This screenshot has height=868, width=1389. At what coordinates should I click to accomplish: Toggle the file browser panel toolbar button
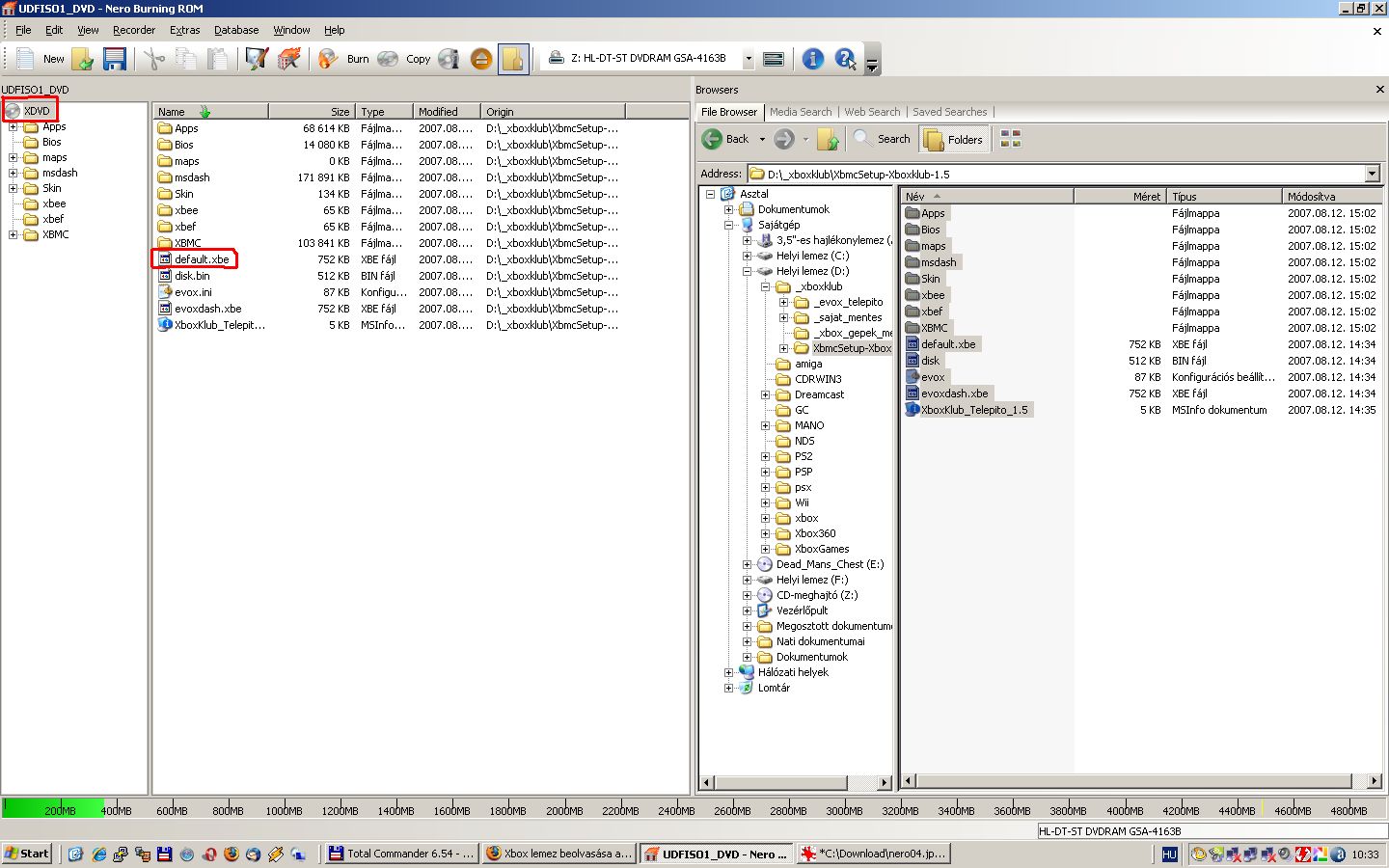tap(512, 59)
